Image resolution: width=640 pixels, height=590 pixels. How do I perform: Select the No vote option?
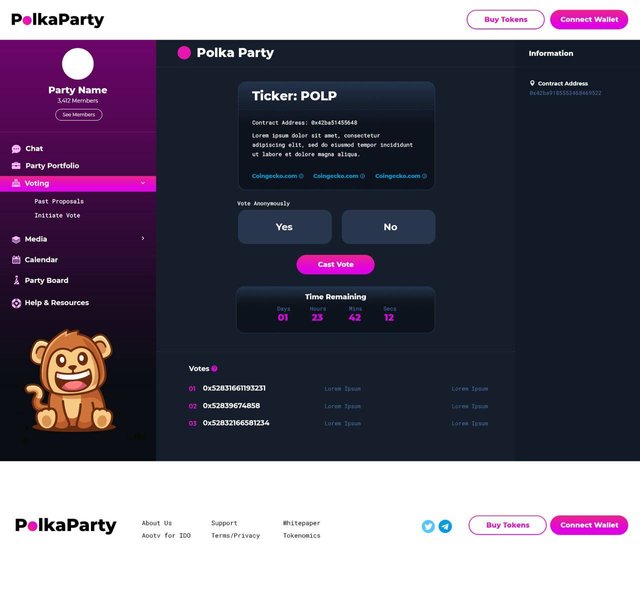[x=389, y=227]
